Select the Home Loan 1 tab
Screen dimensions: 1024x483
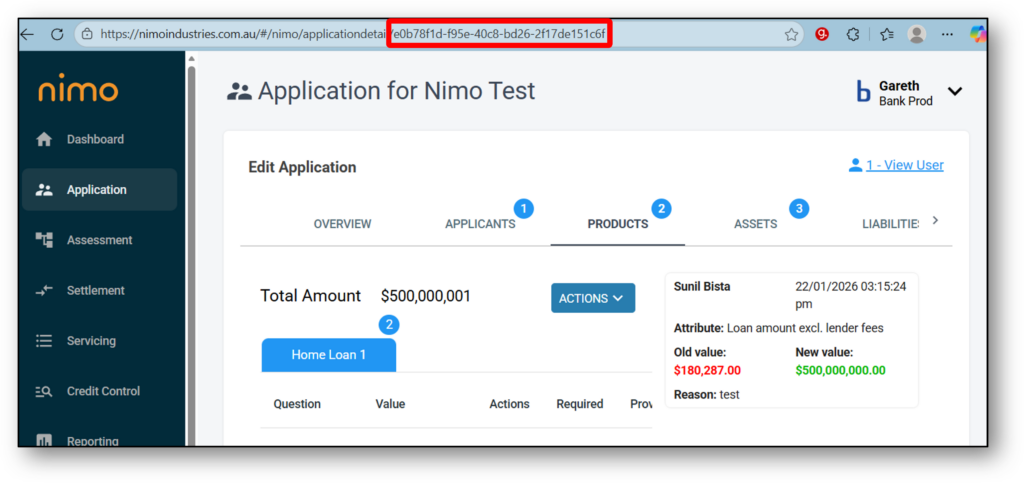pyautogui.click(x=329, y=355)
